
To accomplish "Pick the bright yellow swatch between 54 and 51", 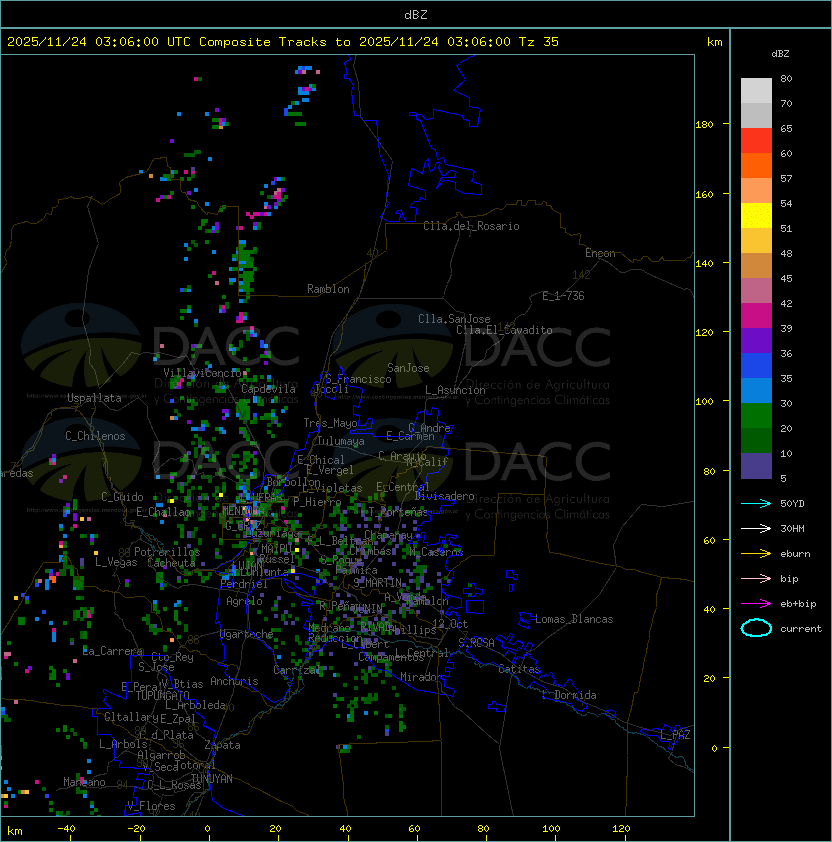I will click(x=756, y=216).
